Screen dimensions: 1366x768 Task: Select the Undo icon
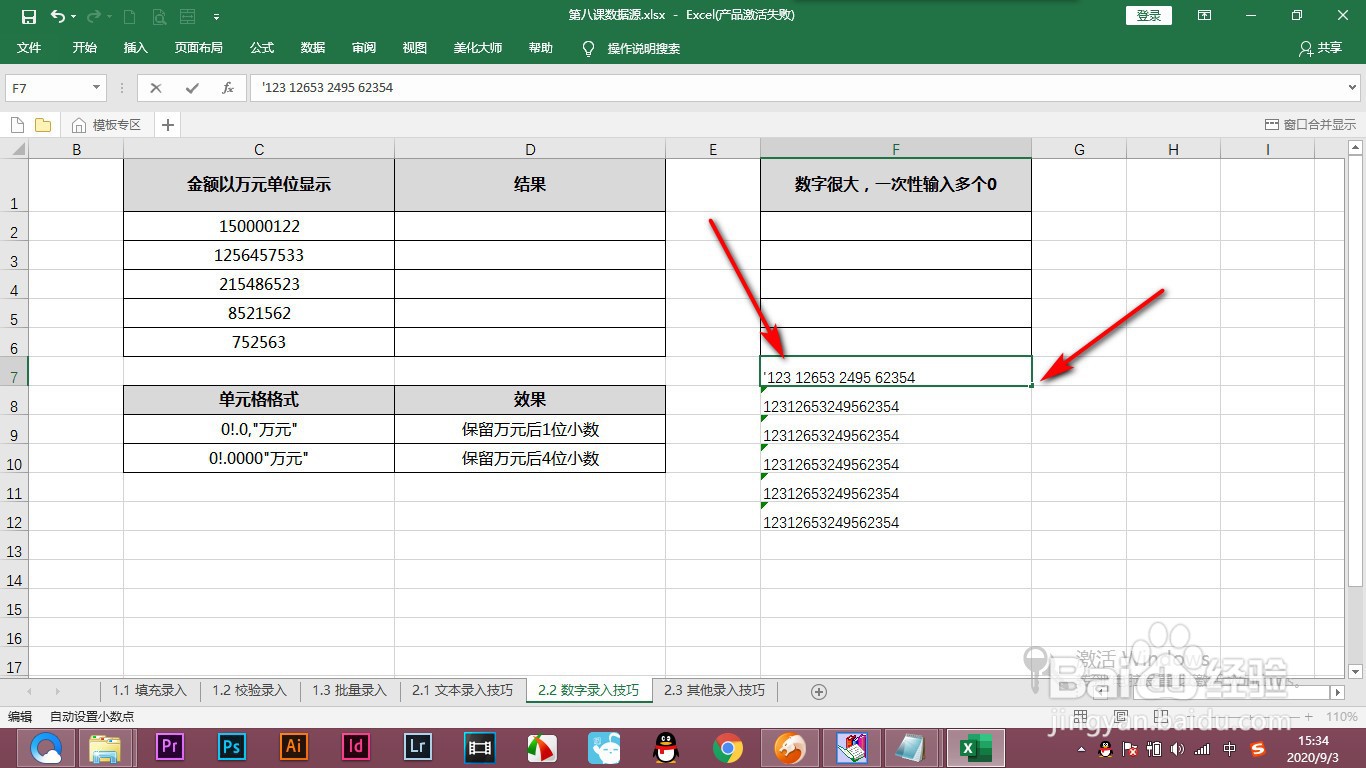[x=57, y=15]
